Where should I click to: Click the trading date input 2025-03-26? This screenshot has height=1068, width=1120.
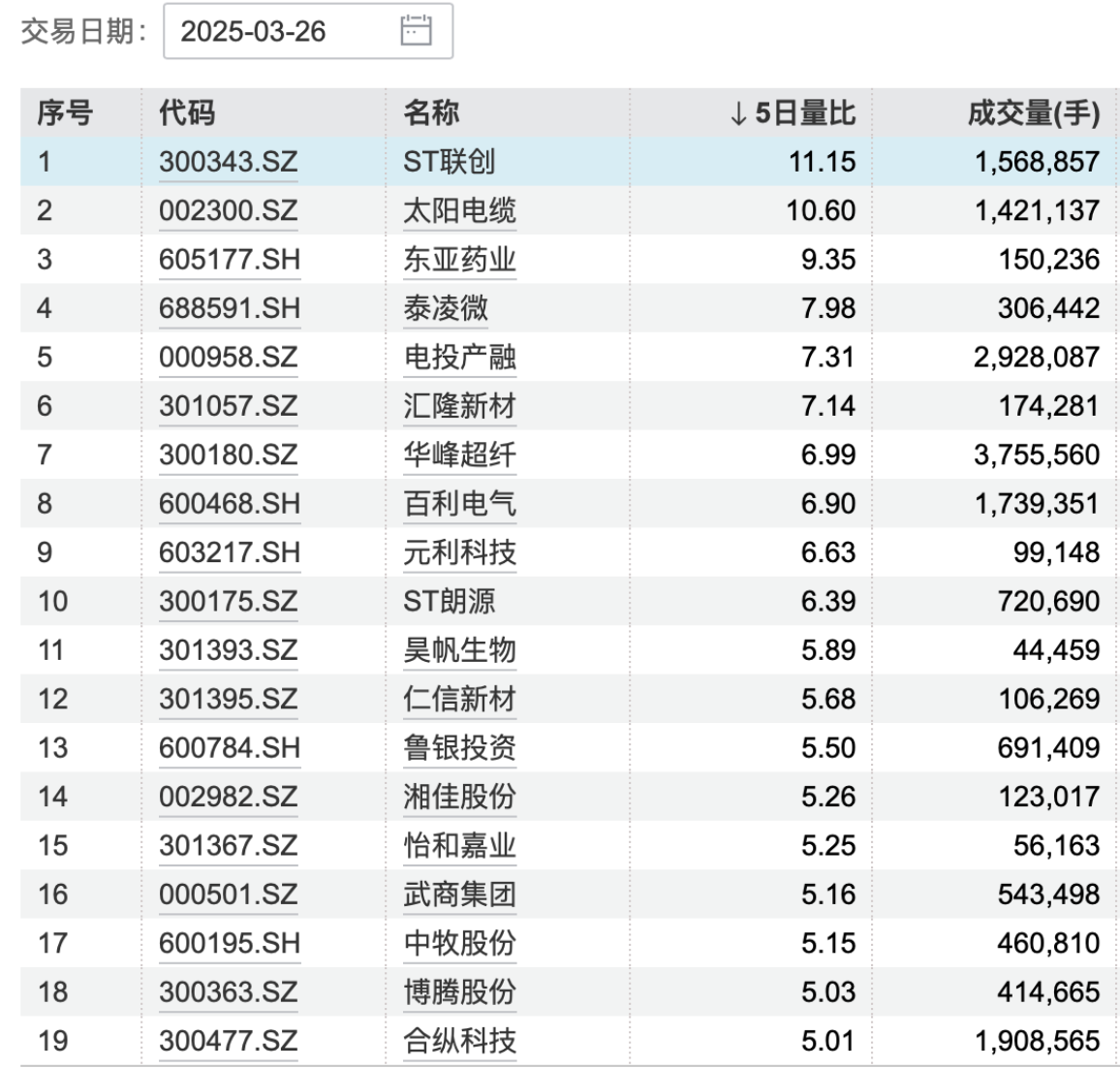tap(308, 31)
